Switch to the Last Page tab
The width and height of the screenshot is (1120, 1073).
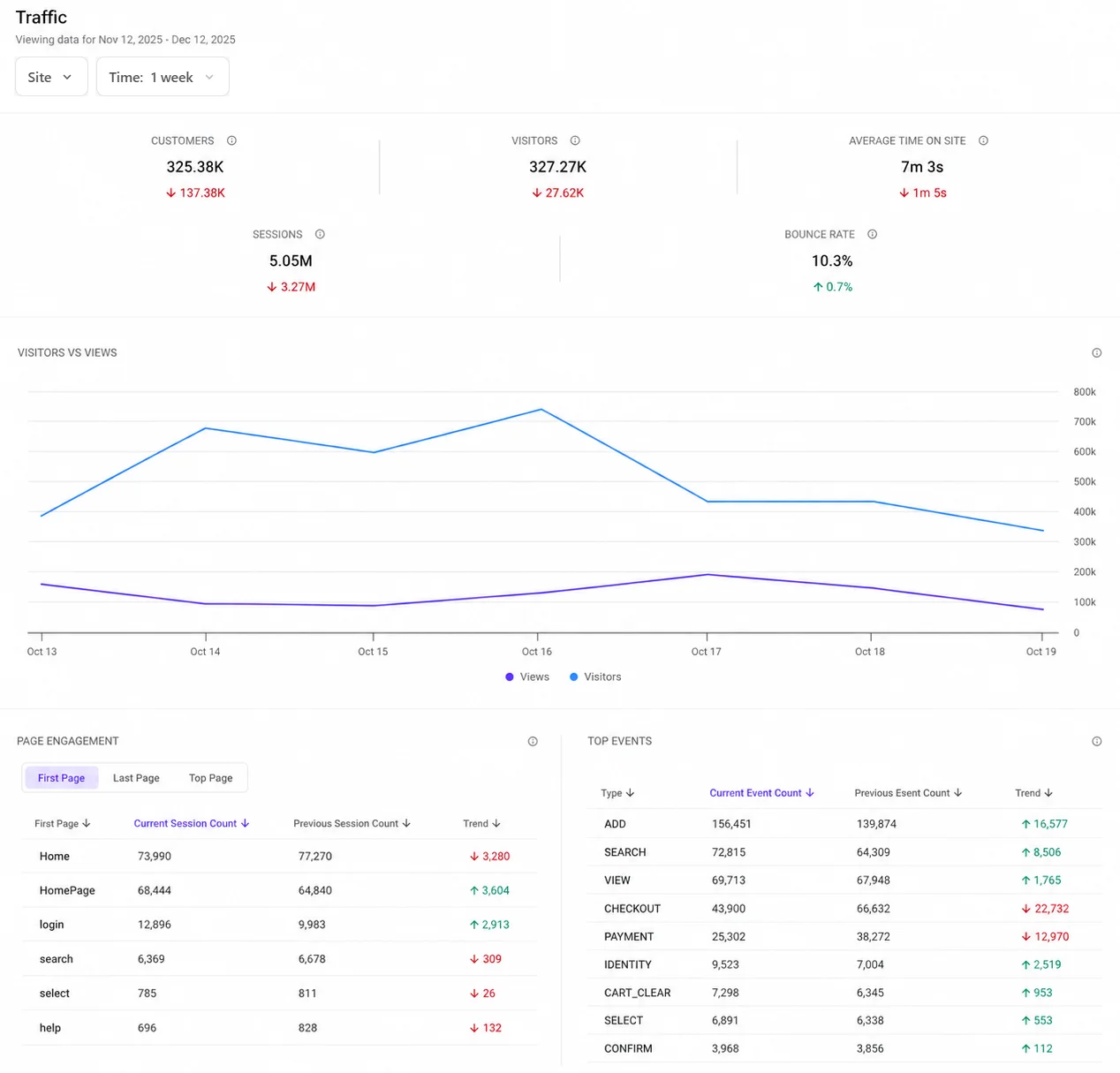pyautogui.click(x=136, y=778)
